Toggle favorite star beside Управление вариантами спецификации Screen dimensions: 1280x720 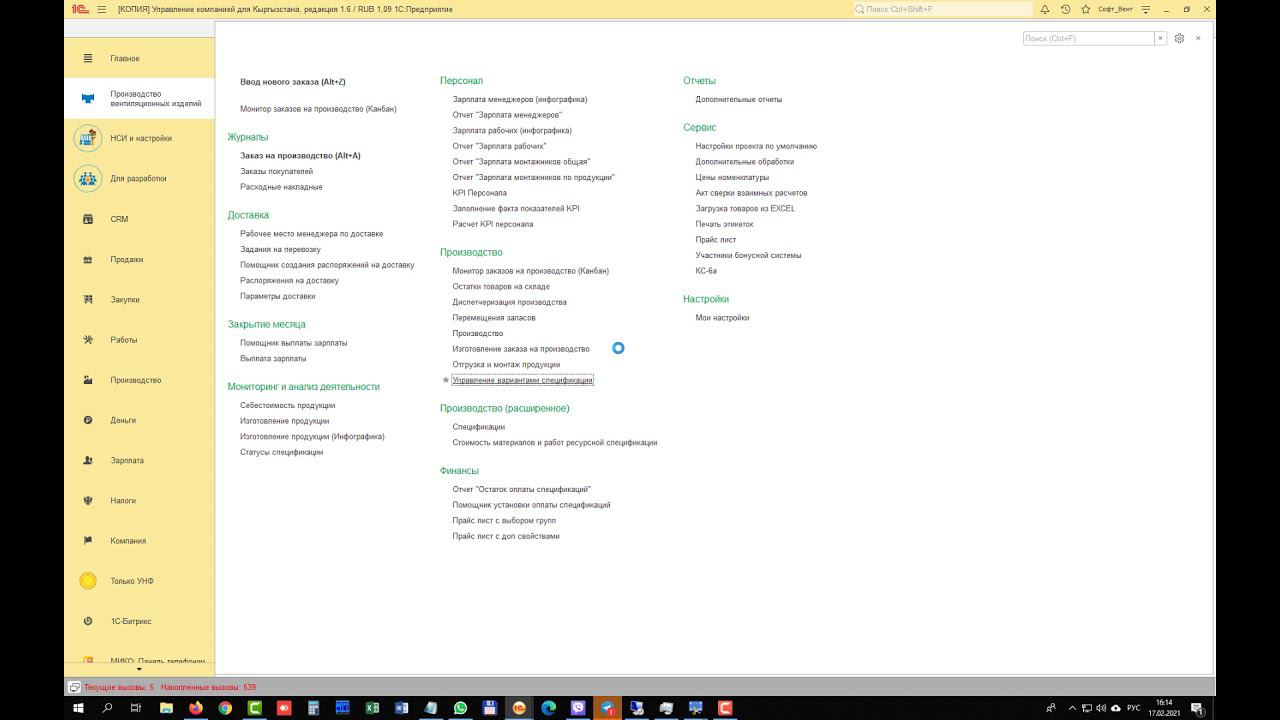pos(446,380)
